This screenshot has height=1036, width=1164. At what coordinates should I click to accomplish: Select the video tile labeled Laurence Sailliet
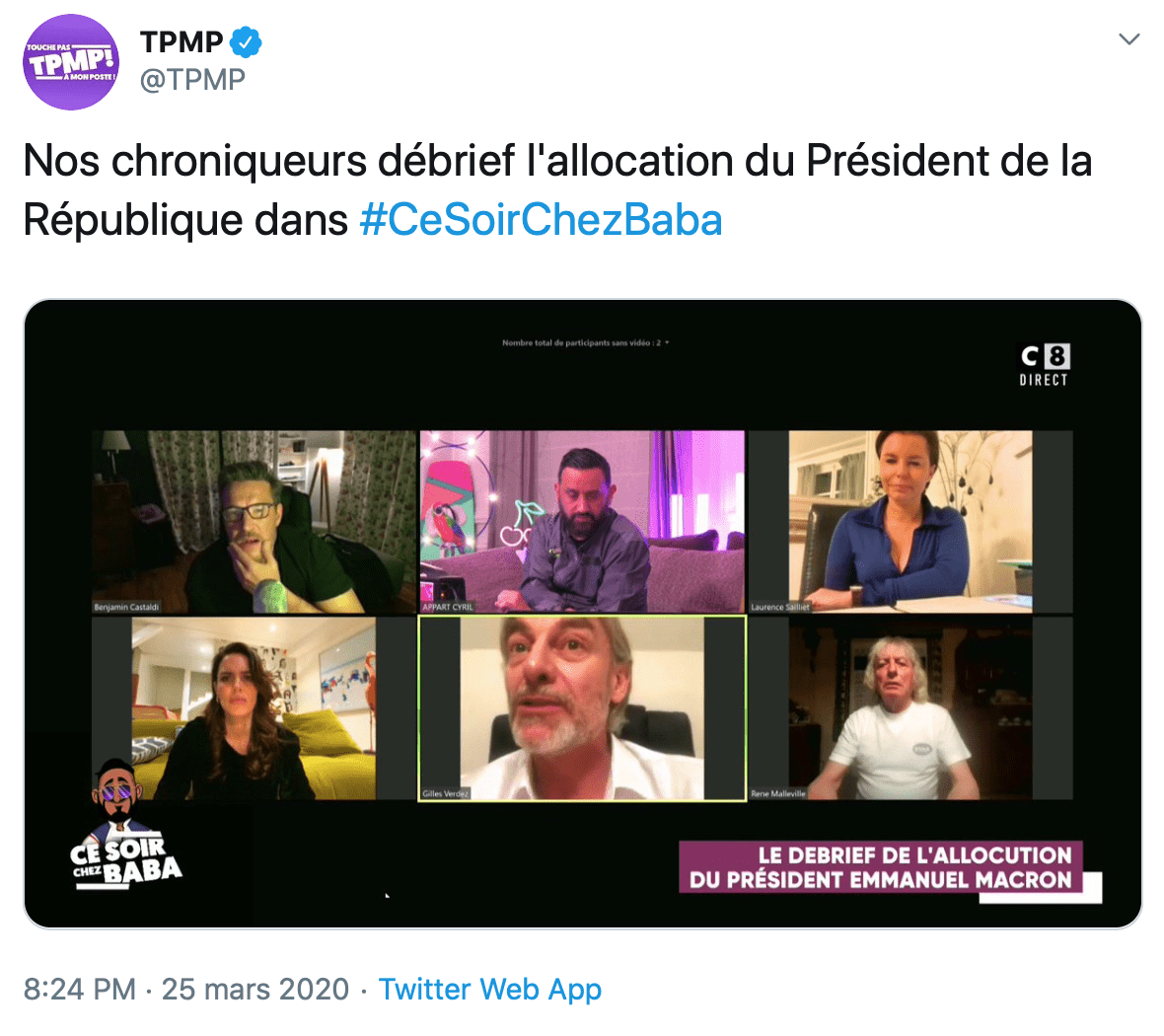[909, 521]
